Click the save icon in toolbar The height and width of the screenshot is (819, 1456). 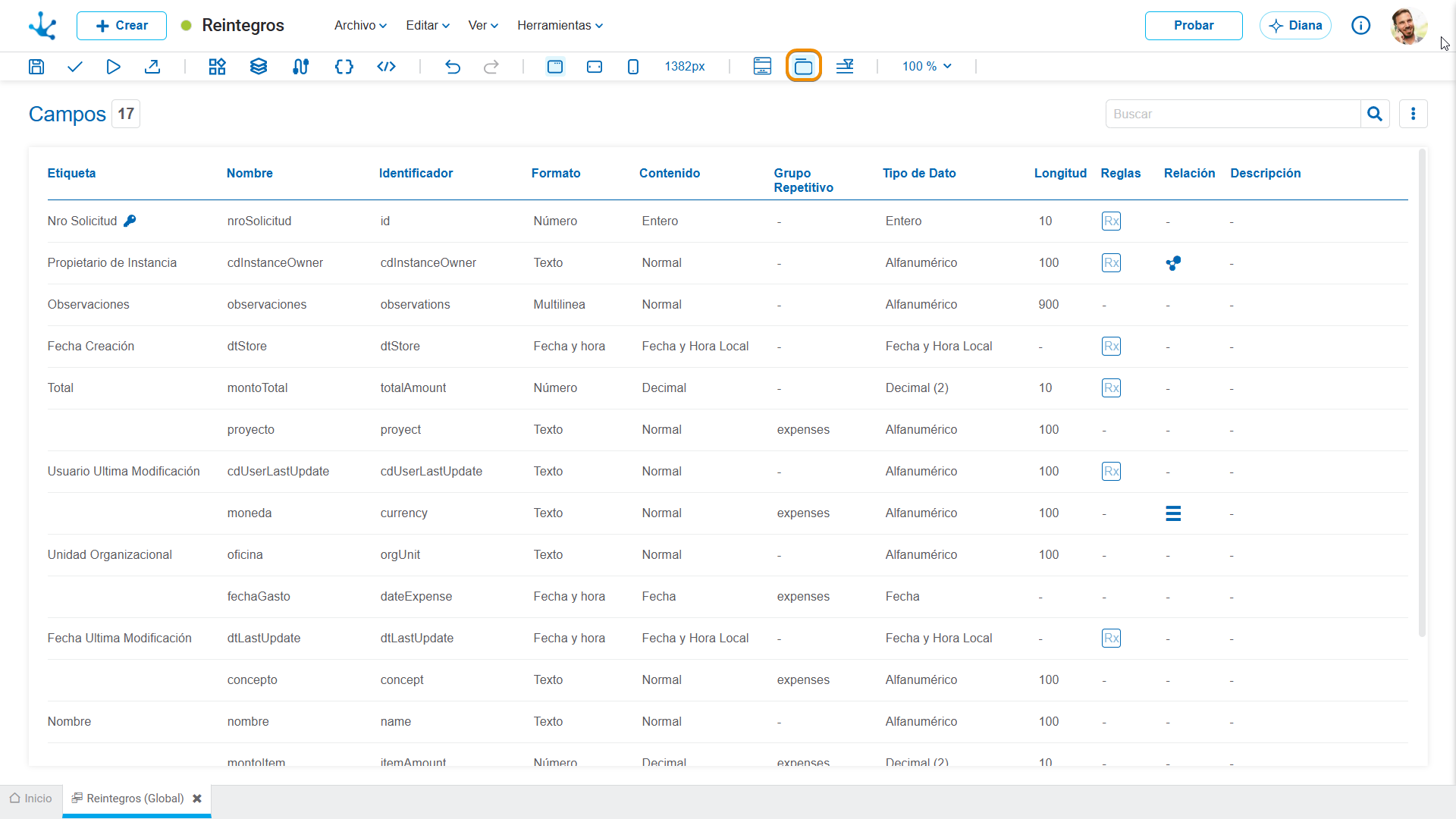tap(36, 67)
